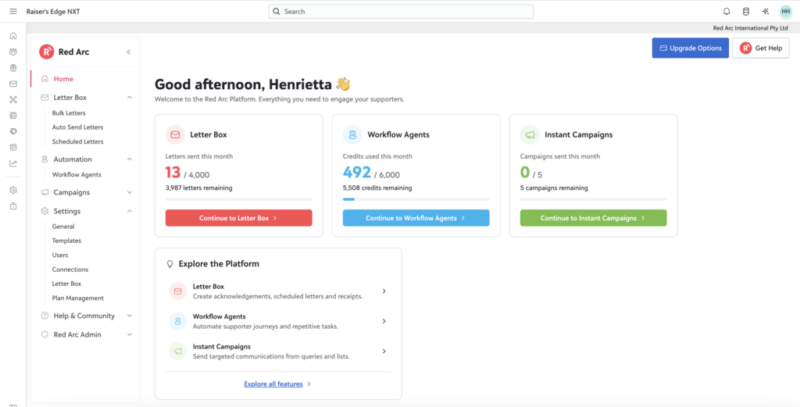Click the tag-shaped icon in left rail
This screenshot has width=800, height=407.
13,132
